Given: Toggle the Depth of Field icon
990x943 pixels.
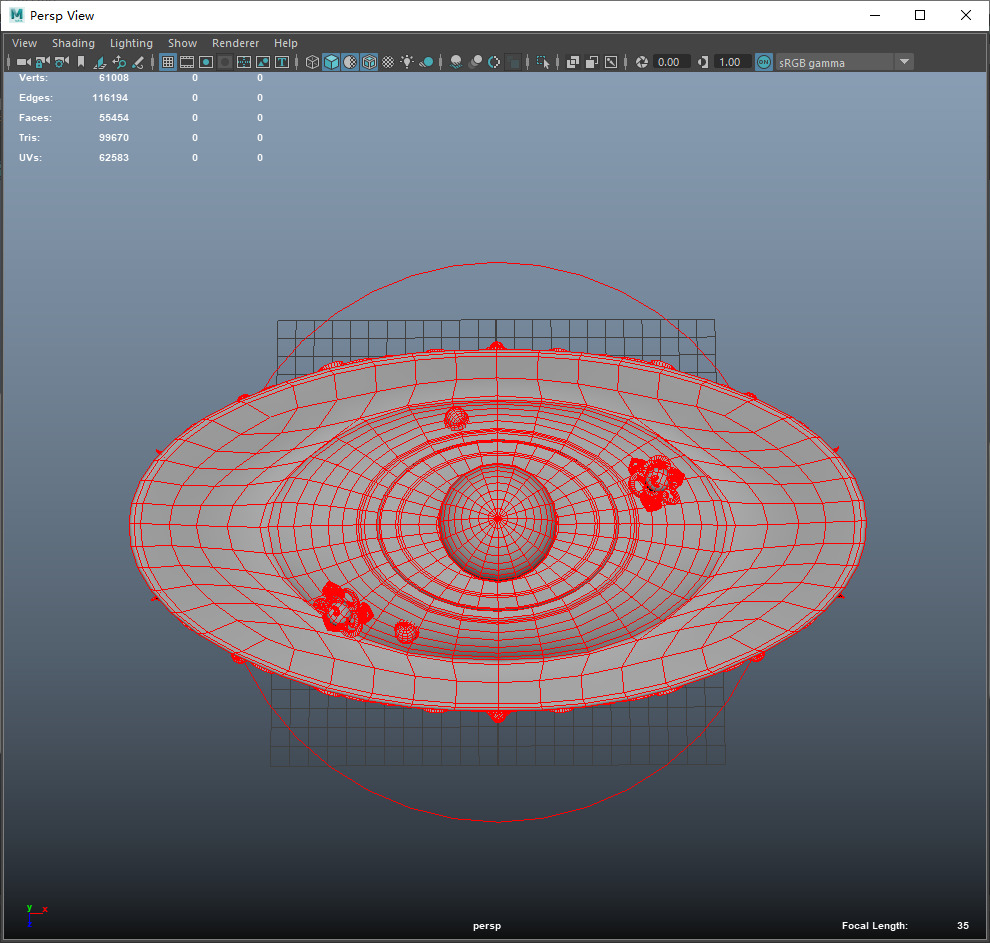Looking at the screenshot, I should 513,62.
